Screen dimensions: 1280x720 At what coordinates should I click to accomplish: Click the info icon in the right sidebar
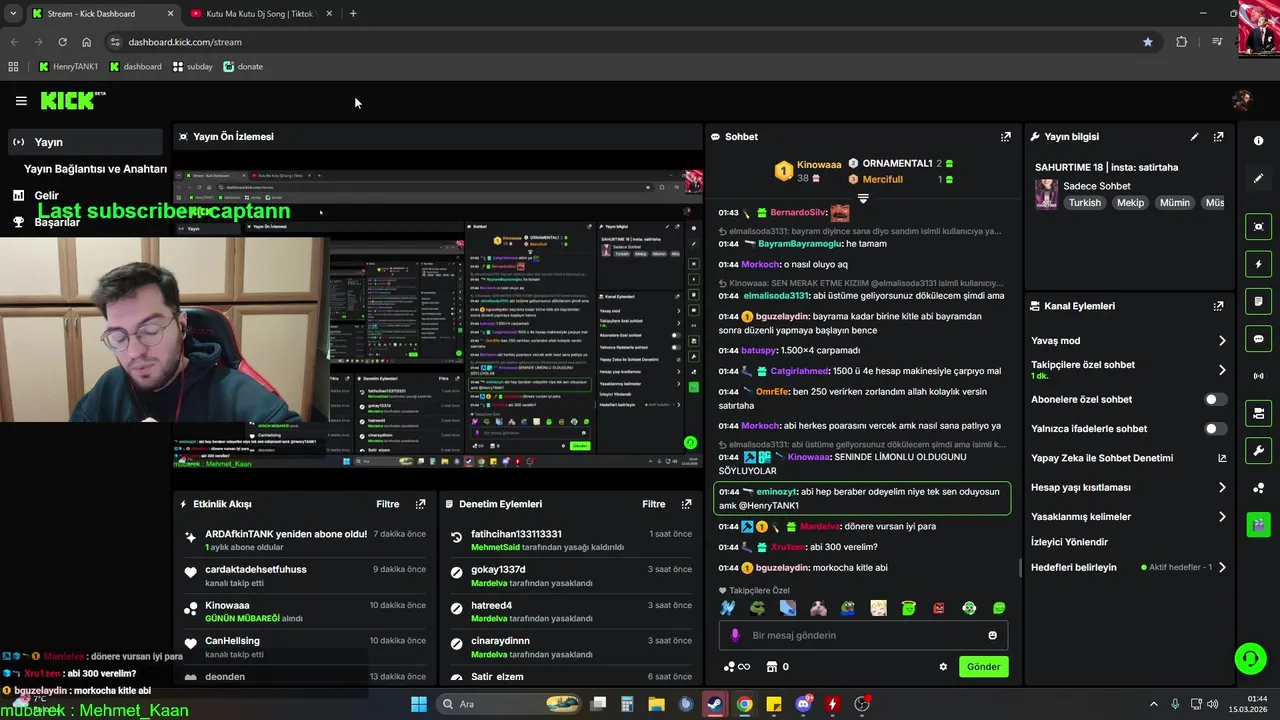point(1258,141)
